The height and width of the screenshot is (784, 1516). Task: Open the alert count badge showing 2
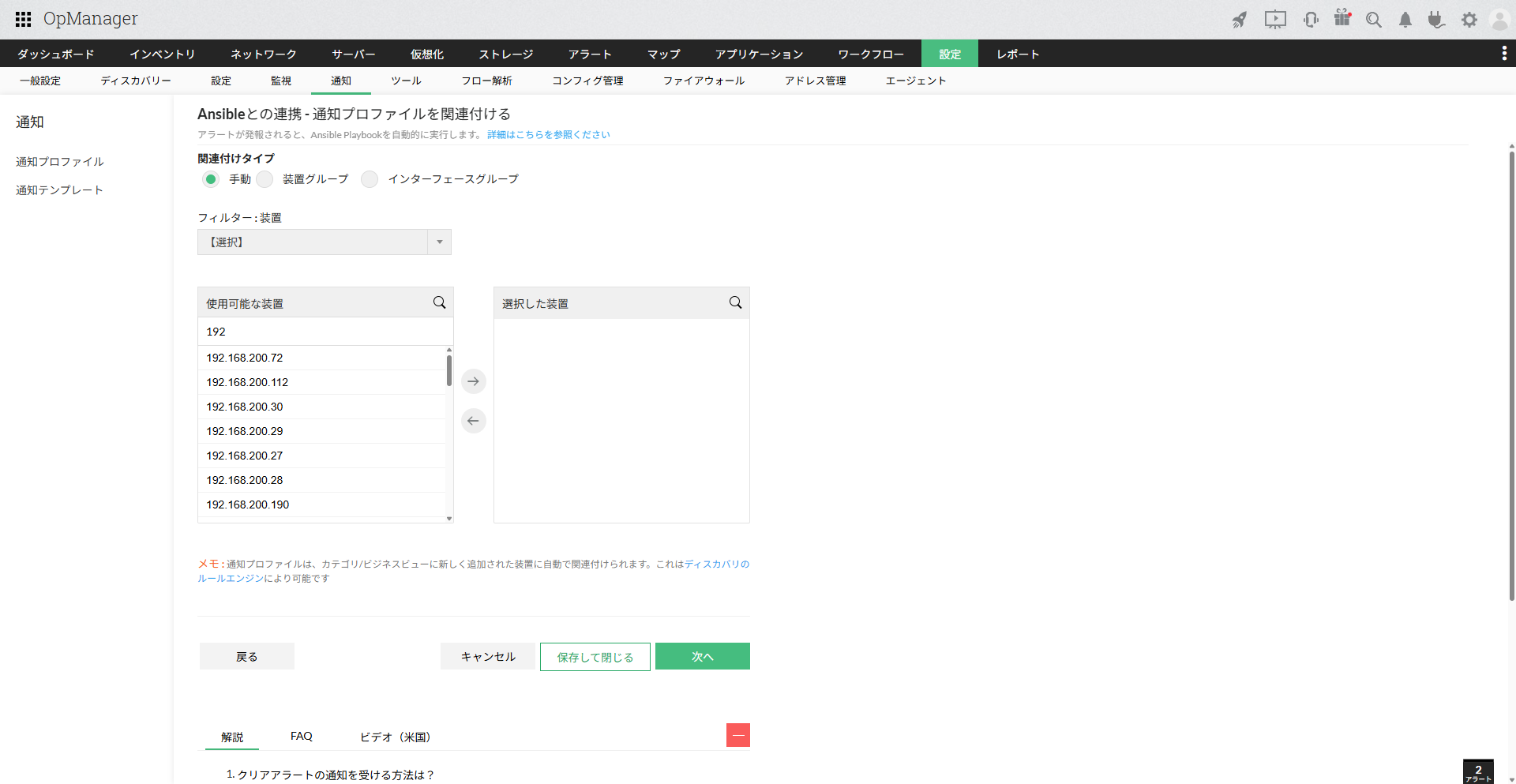(x=1478, y=772)
